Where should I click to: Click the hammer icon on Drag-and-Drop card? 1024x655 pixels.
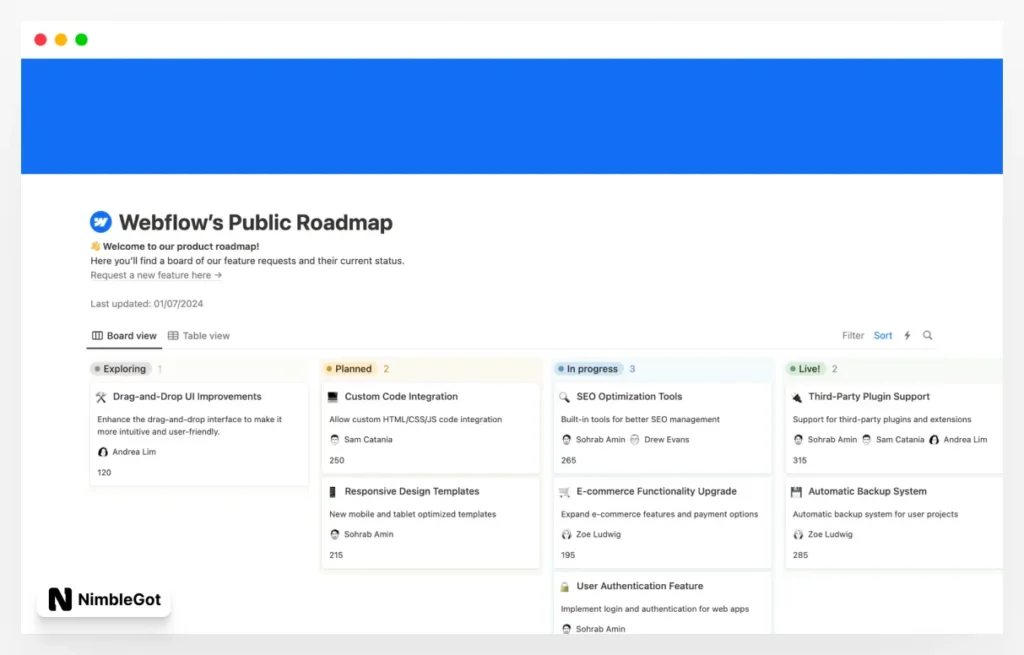click(101, 397)
